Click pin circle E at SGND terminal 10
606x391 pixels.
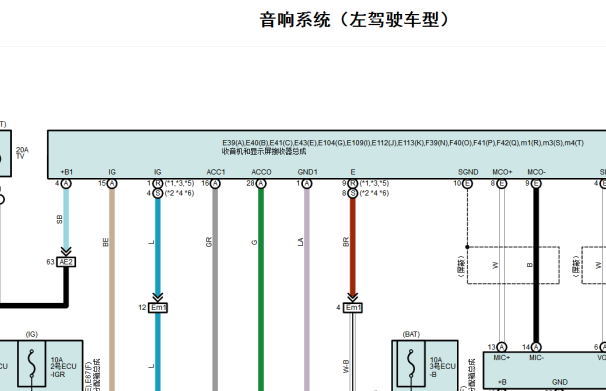[x=467, y=184]
